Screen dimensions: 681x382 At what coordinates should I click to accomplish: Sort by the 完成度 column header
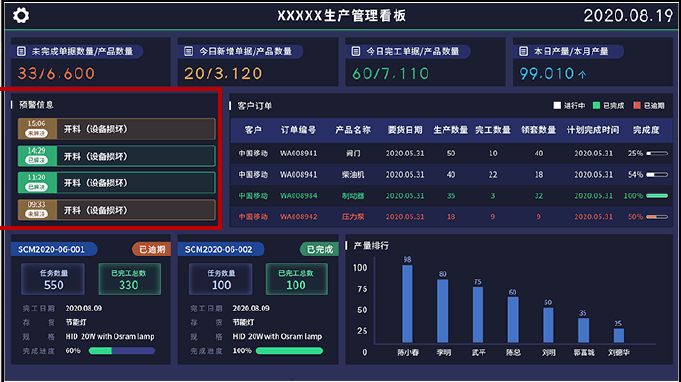[646, 130]
